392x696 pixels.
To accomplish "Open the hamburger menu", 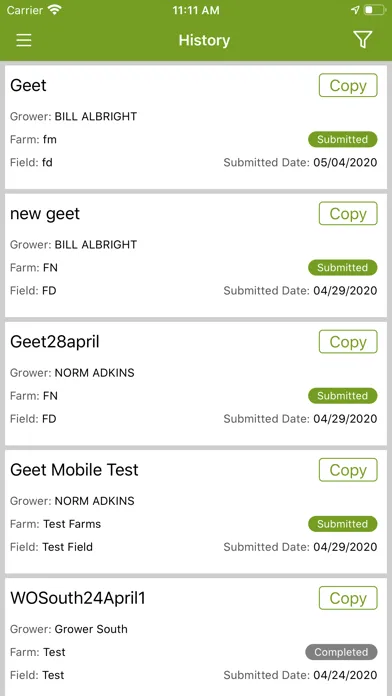I will pyautogui.click(x=24, y=40).
